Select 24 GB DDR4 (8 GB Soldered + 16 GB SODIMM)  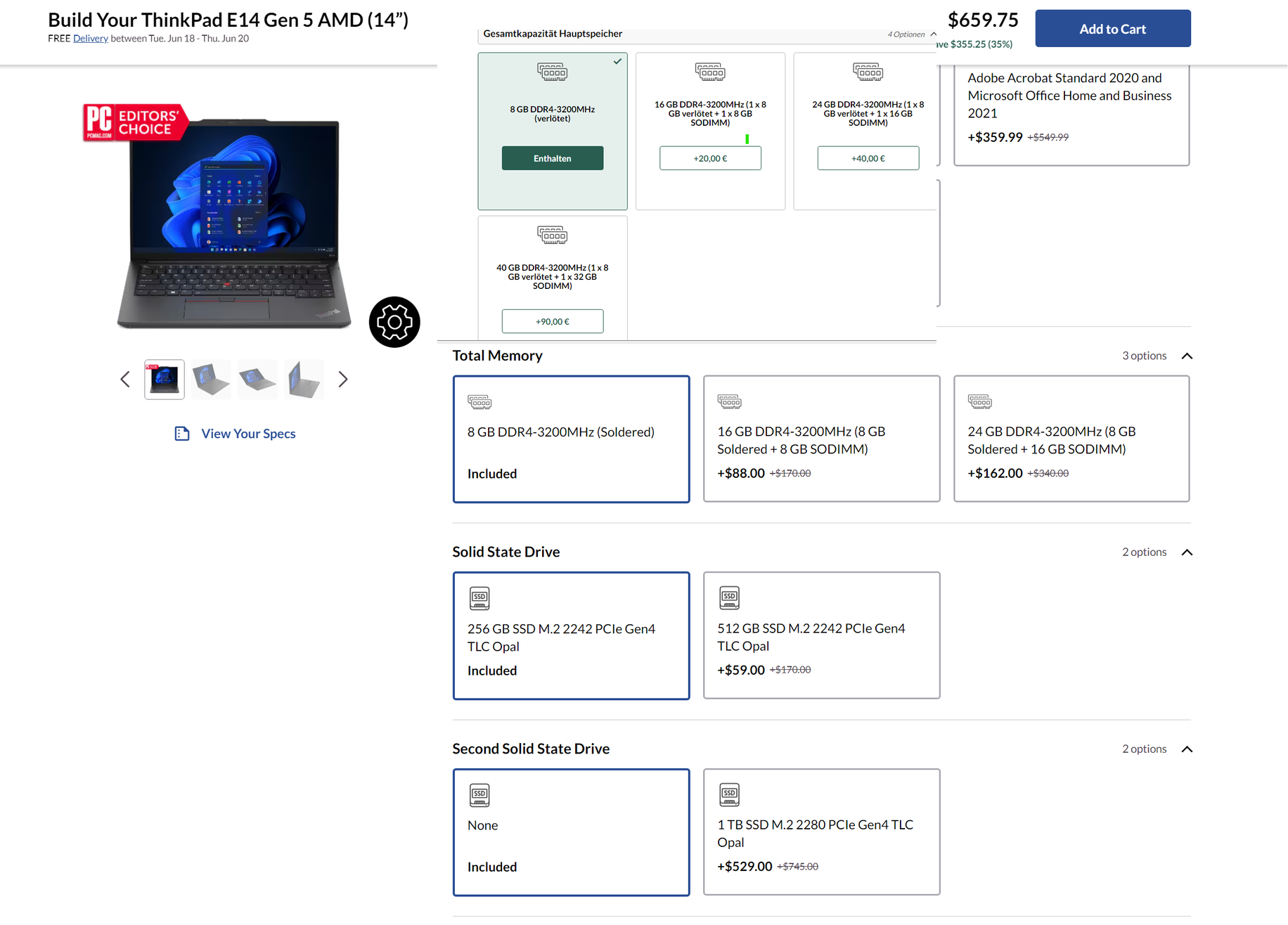pyautogui.click(x=1072, y=439)
